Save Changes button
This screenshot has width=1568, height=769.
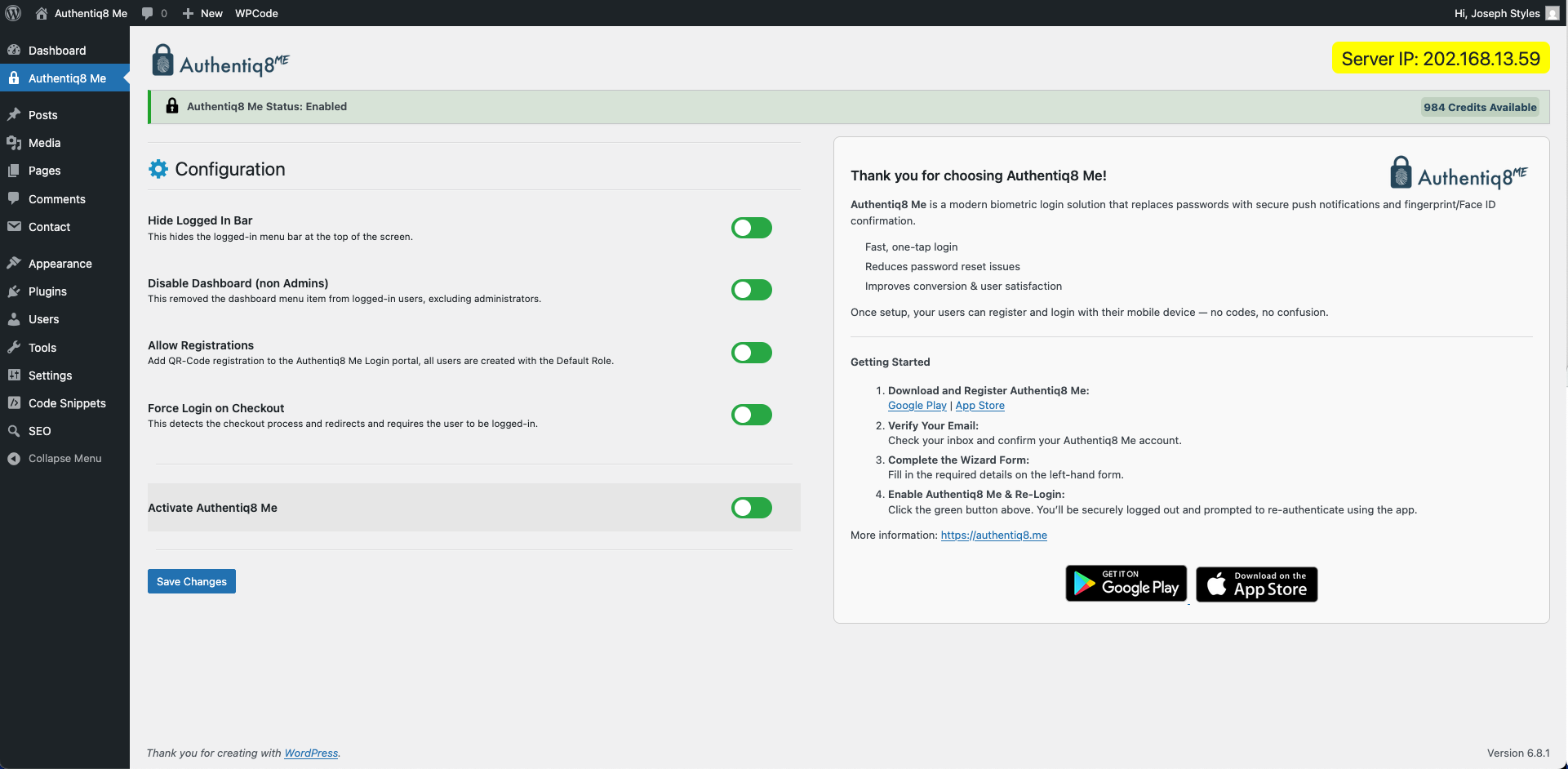click(x=192, y=581)
